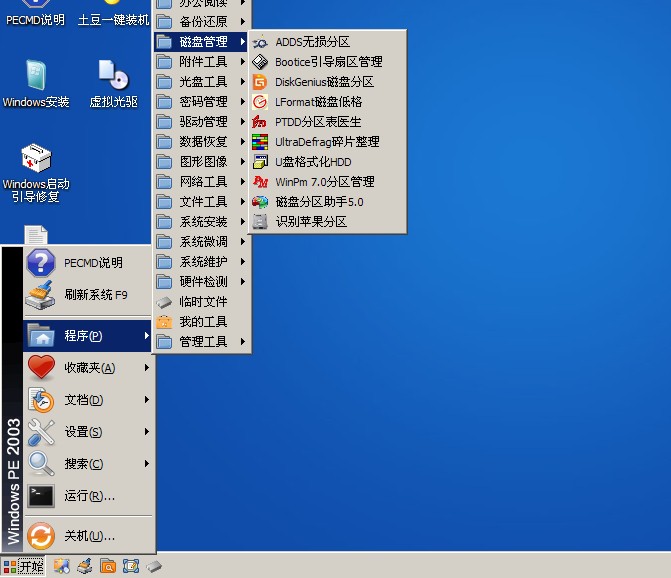Expand the 硬件检测 folder submenu
671x578 pixels.
(202, 282)
